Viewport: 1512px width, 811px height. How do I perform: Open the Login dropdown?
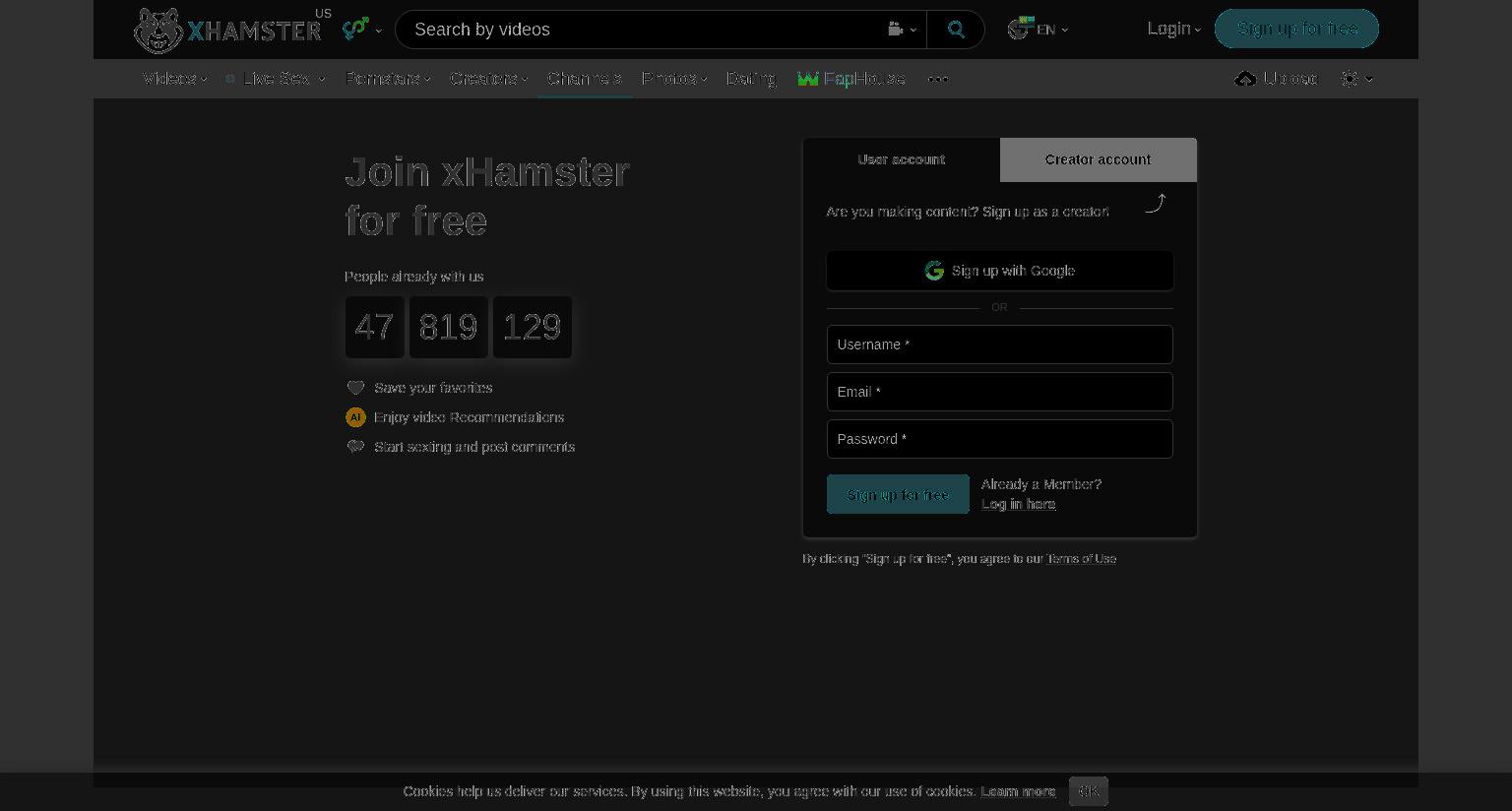pyautogui.click(x=1173, y=29)
